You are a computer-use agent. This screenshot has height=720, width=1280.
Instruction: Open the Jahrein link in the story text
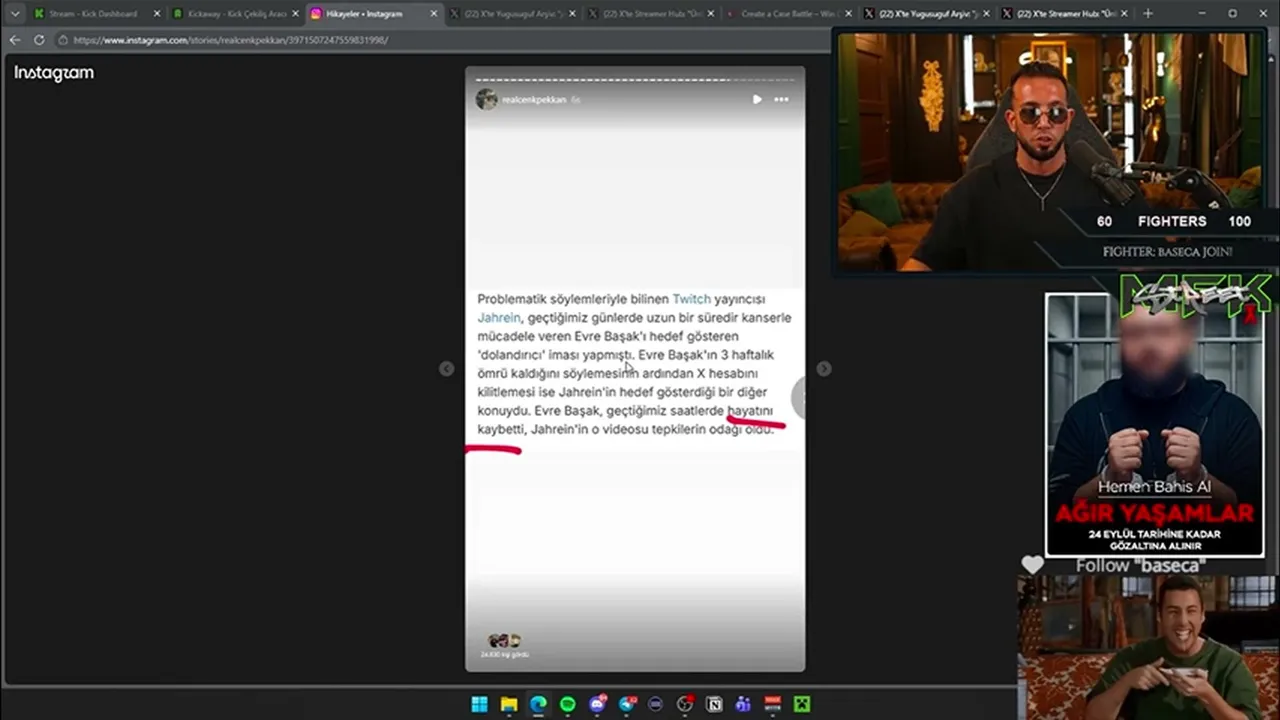click(x=499, y=318)
